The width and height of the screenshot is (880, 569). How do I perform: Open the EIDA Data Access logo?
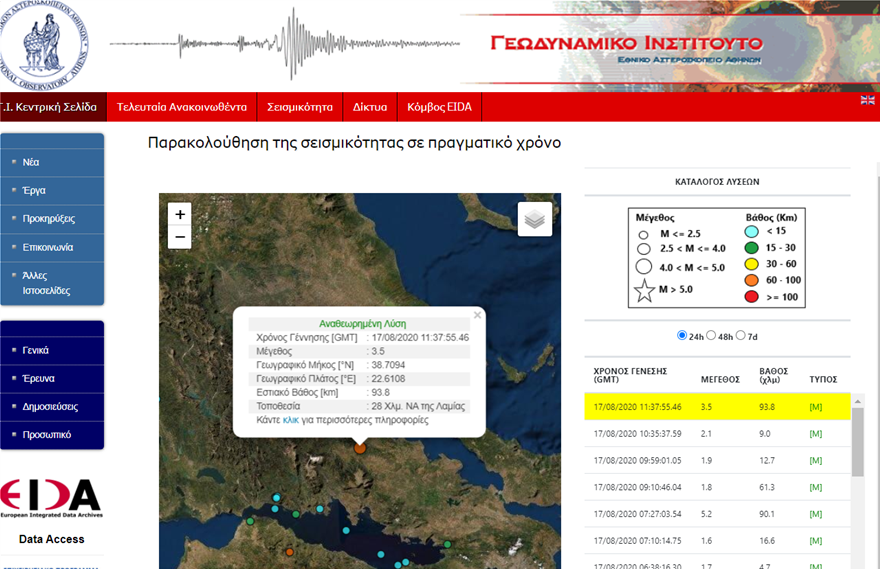click(x=51, y=498)
